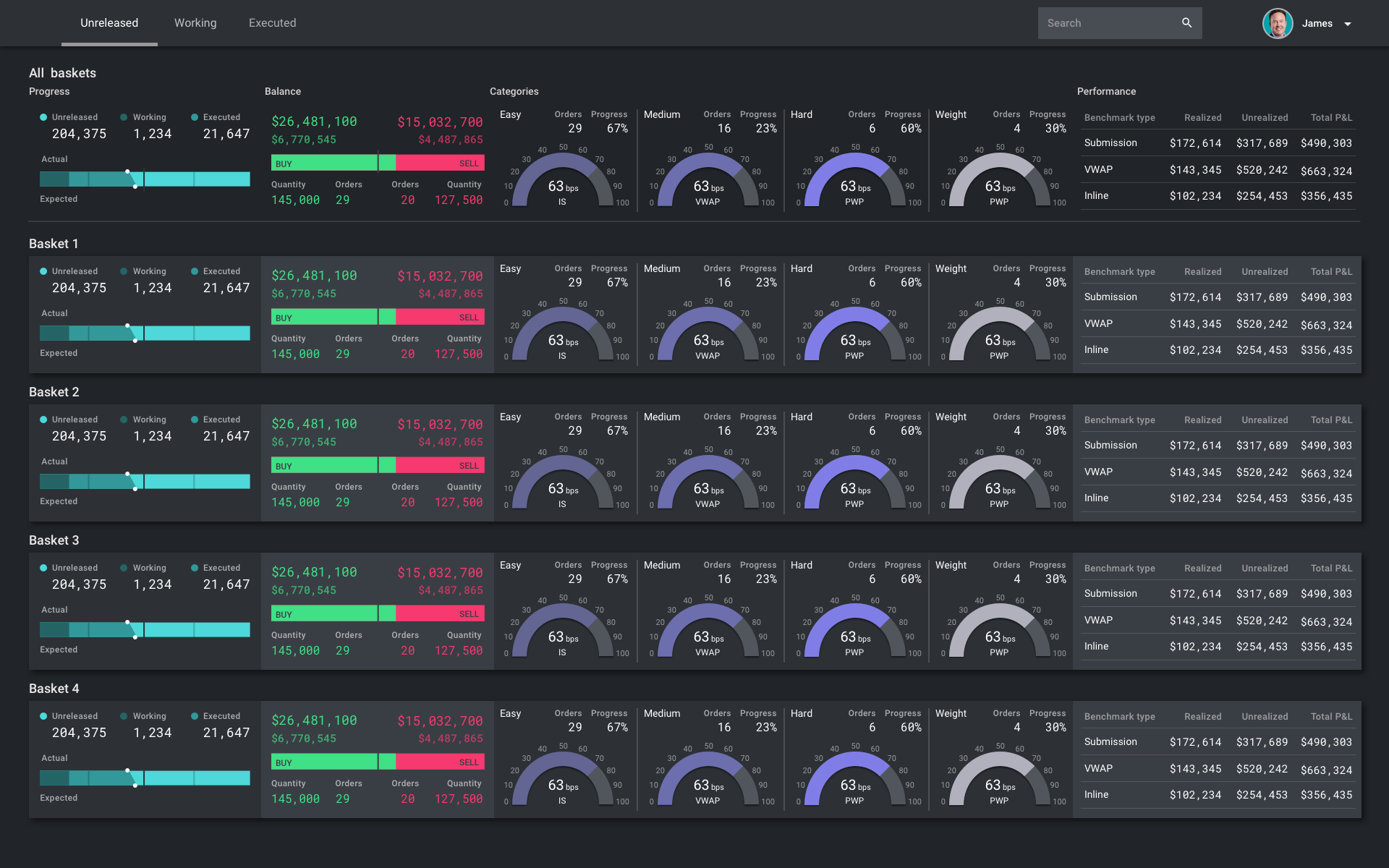Click the search magnifier icon

(x=1186, y=23)
